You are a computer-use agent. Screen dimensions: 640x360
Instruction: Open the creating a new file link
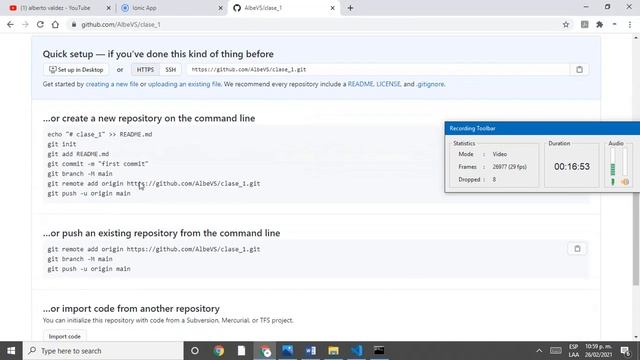click(x=112, y=84)
